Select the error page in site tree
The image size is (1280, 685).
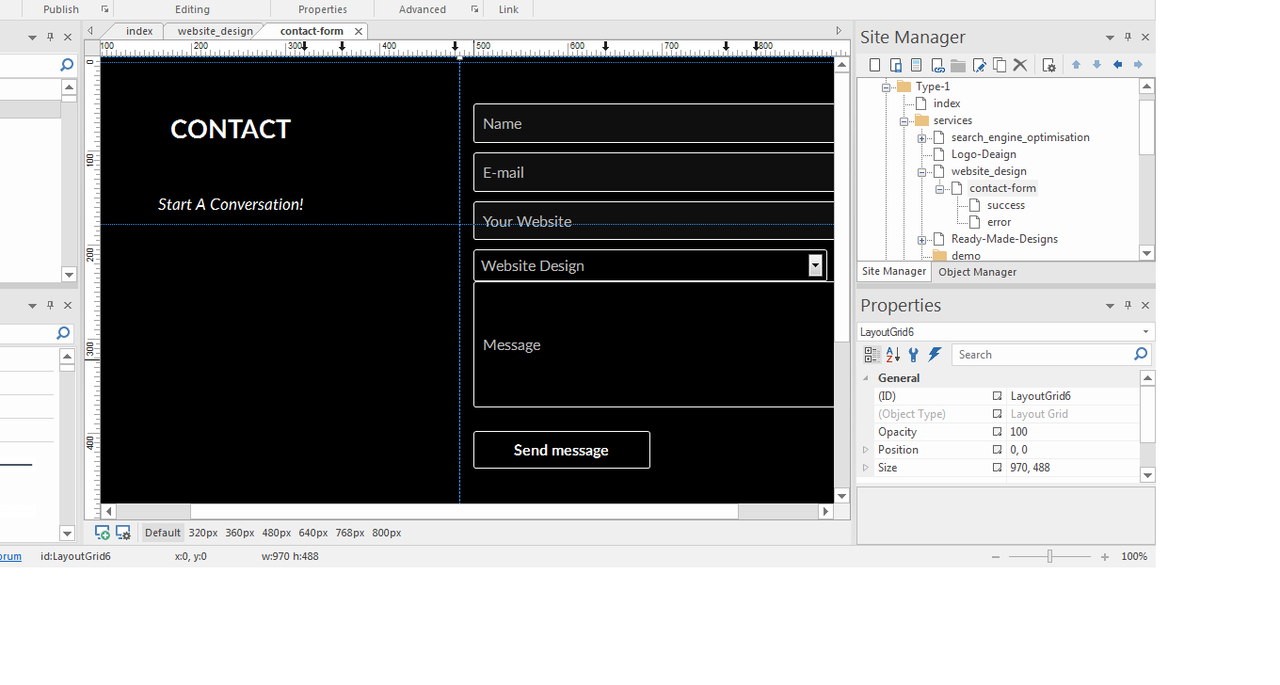tap(999, 222)
